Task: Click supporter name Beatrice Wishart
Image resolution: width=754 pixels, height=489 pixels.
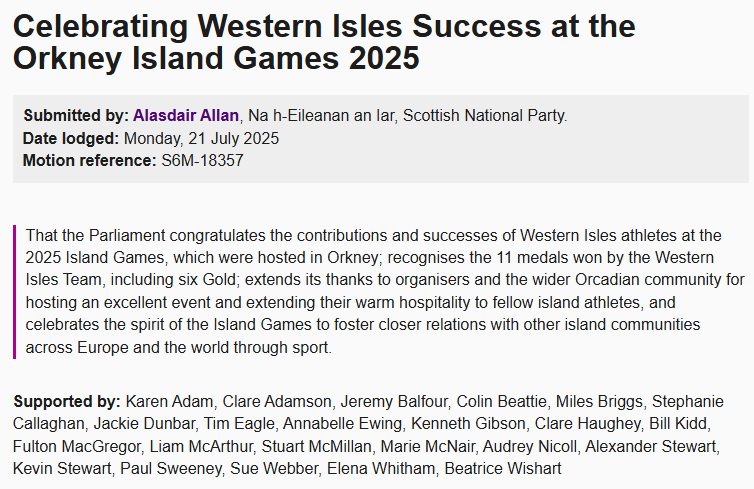Action: click(x=503, y=468)
